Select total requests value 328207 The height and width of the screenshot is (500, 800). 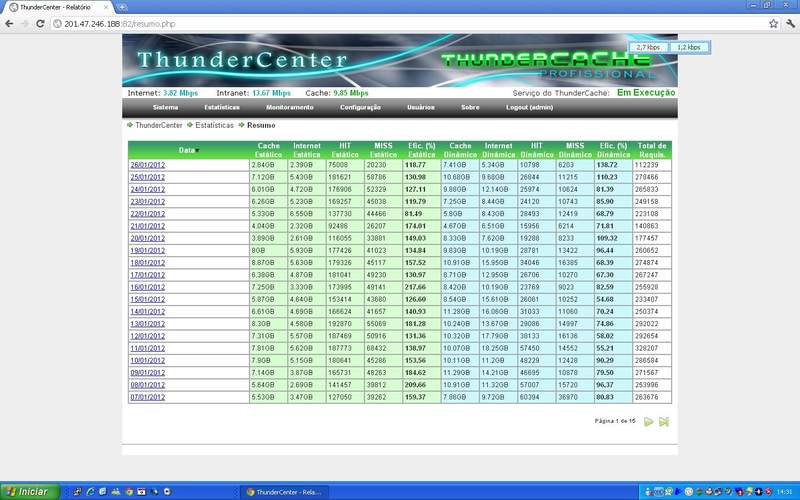pyautogui.click(x=646, y=348)
